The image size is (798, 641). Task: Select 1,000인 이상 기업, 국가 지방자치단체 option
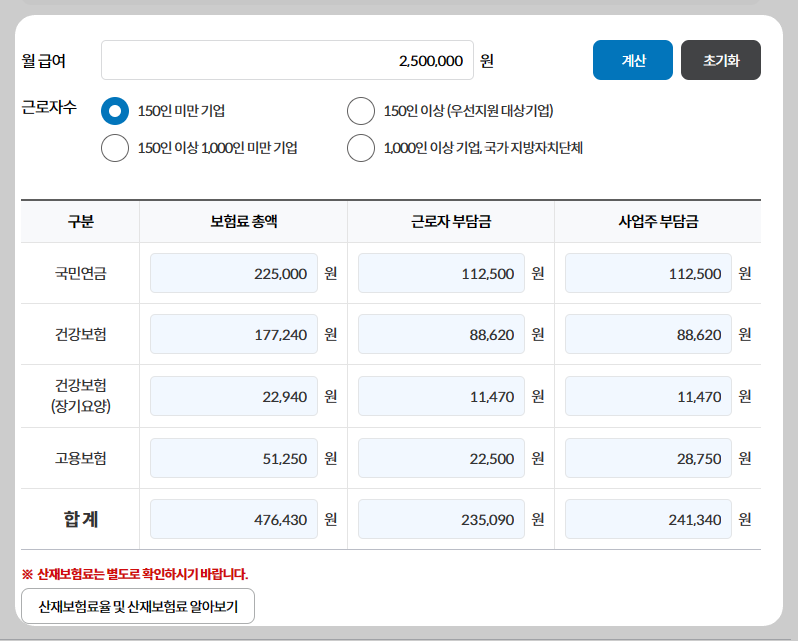pos(361,148)
